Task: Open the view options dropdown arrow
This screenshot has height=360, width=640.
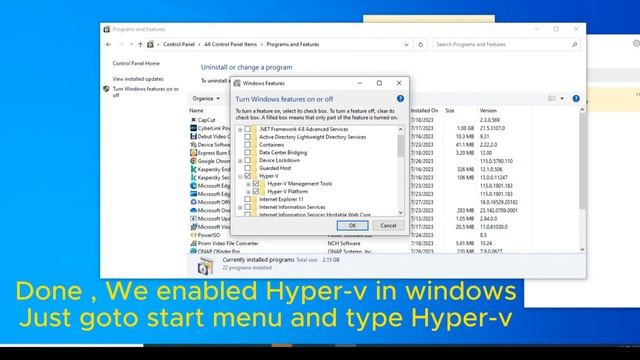Action: click(x=562, y=98)
